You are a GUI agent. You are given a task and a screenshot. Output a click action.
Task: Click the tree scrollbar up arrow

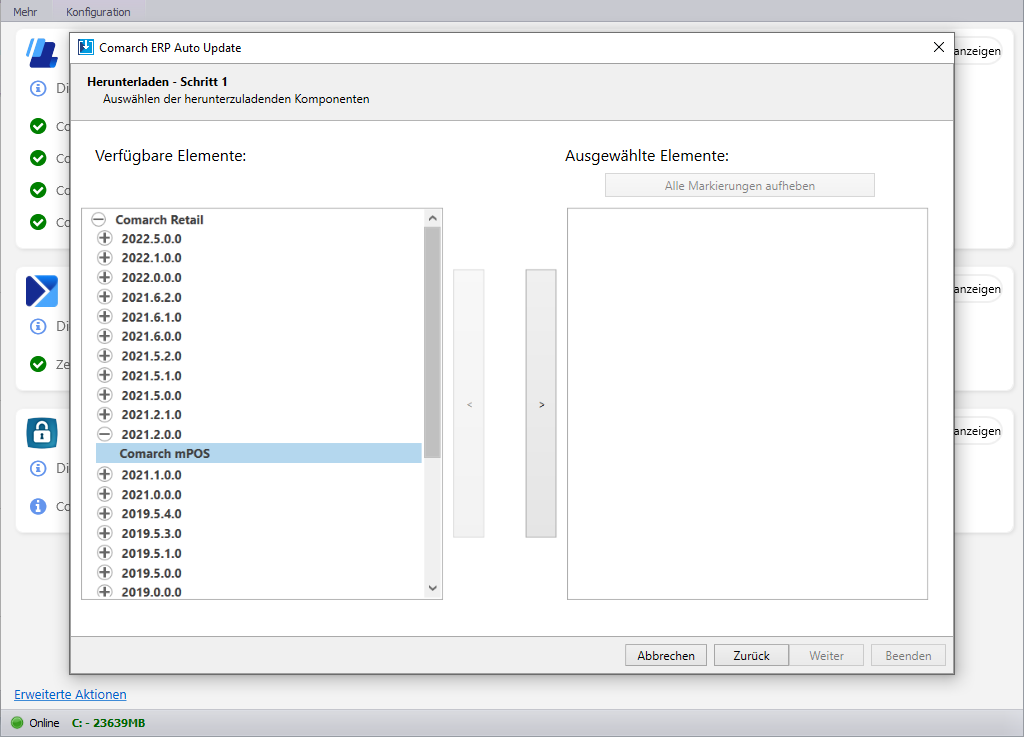(432, 218)
